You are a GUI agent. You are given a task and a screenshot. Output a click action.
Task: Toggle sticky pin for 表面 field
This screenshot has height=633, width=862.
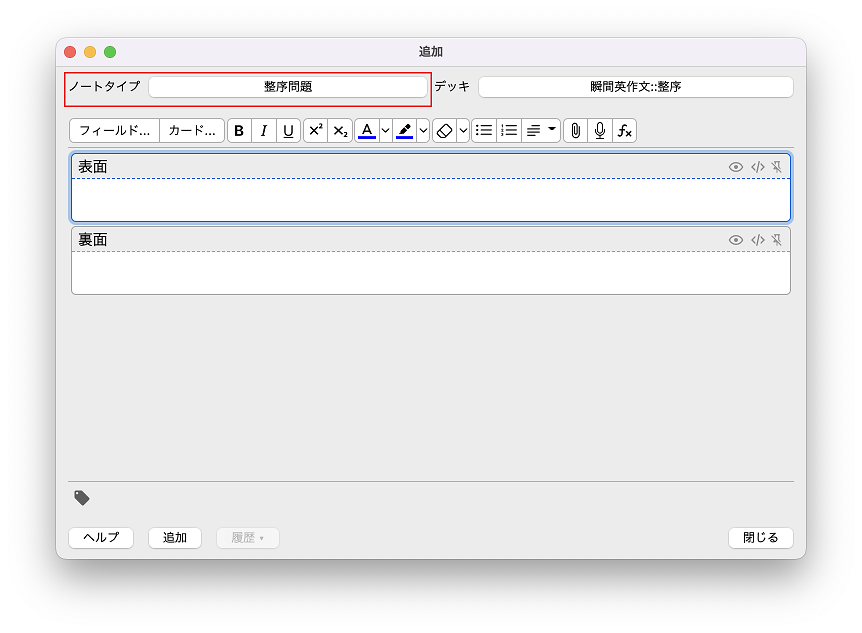click(x=776, y=167)
